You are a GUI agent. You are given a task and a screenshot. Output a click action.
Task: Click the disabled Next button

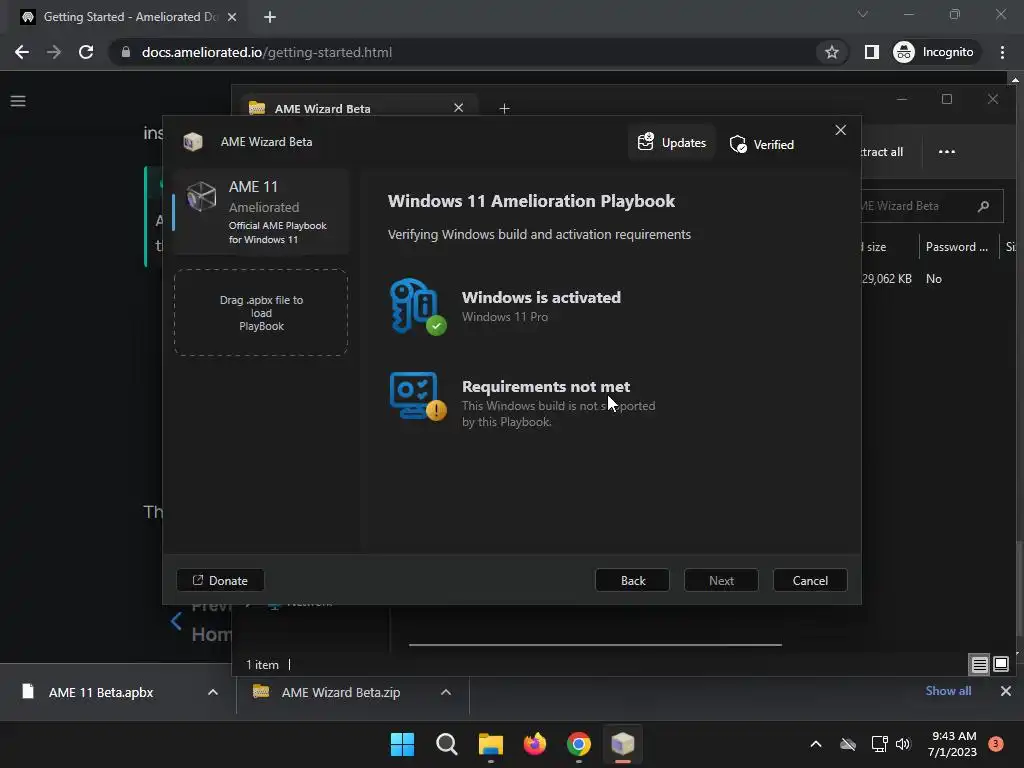coord(721,580)
